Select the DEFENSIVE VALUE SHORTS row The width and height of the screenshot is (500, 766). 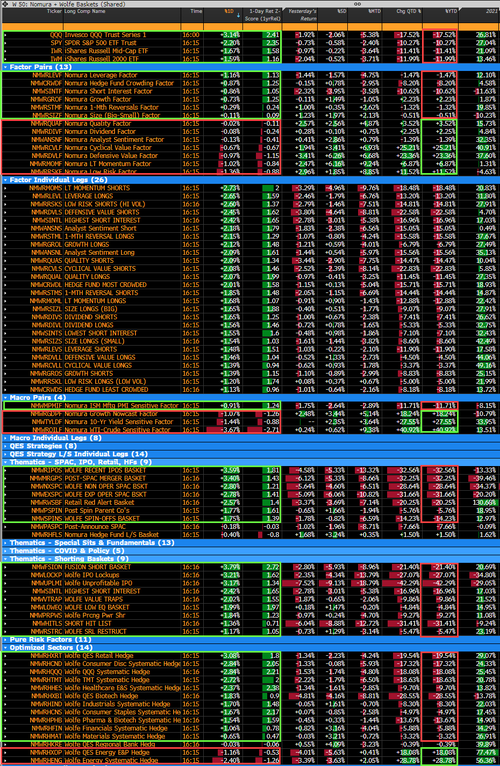click(250, 212)
